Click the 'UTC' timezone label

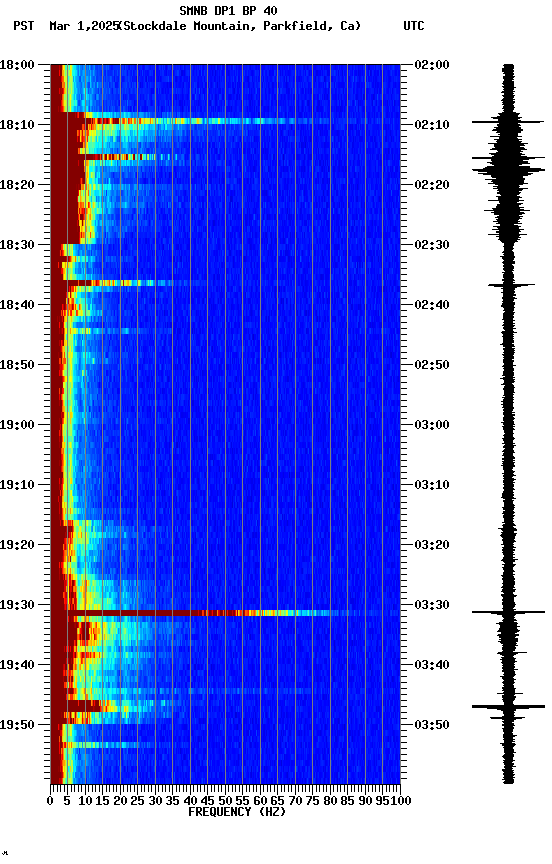414,26
